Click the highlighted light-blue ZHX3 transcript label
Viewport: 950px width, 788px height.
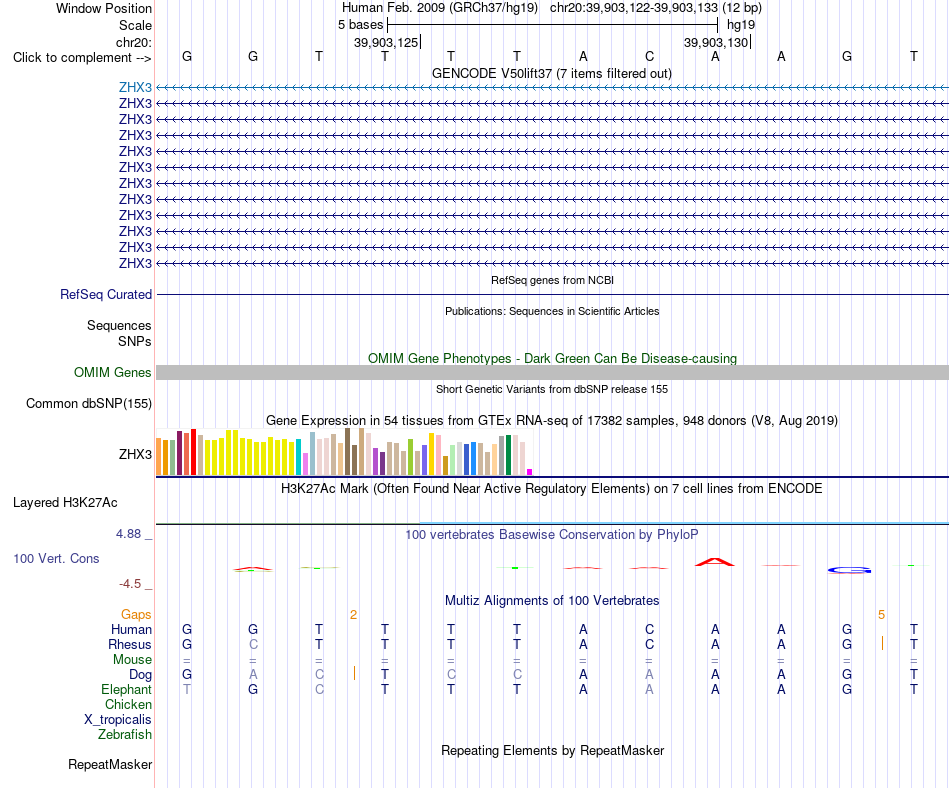[135, 87]
